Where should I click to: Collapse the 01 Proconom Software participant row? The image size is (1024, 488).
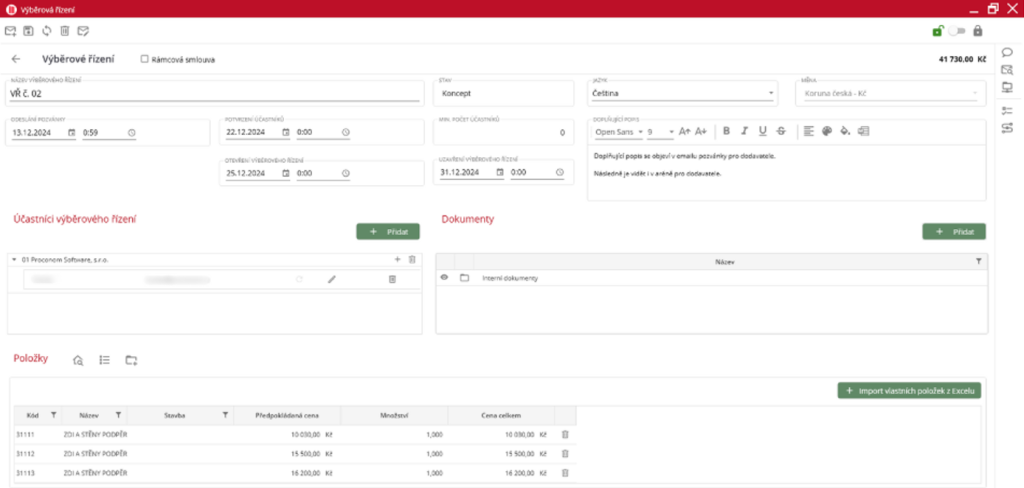click(x=14, y=259)
